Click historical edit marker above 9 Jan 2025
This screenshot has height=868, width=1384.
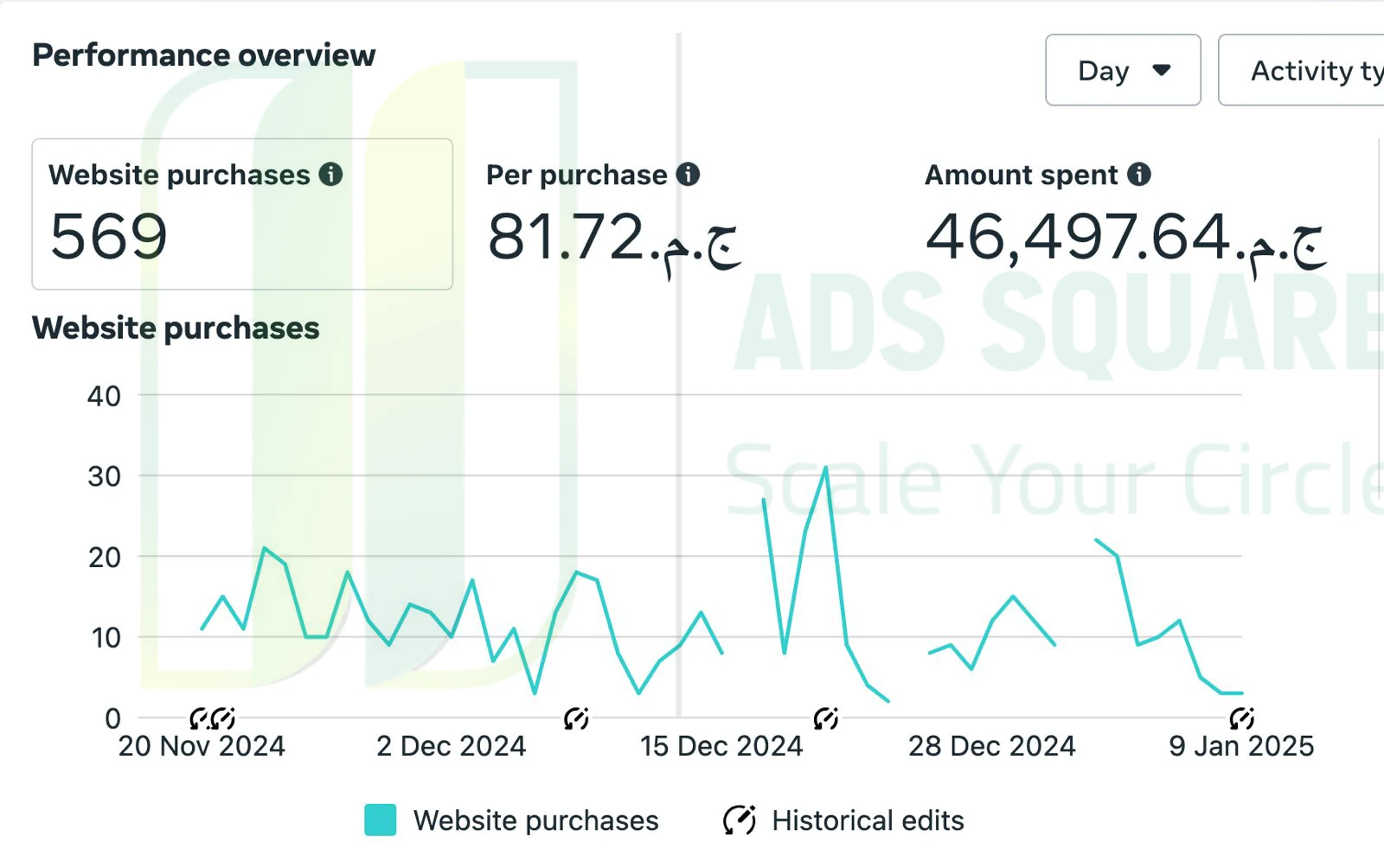(1242, 718)
